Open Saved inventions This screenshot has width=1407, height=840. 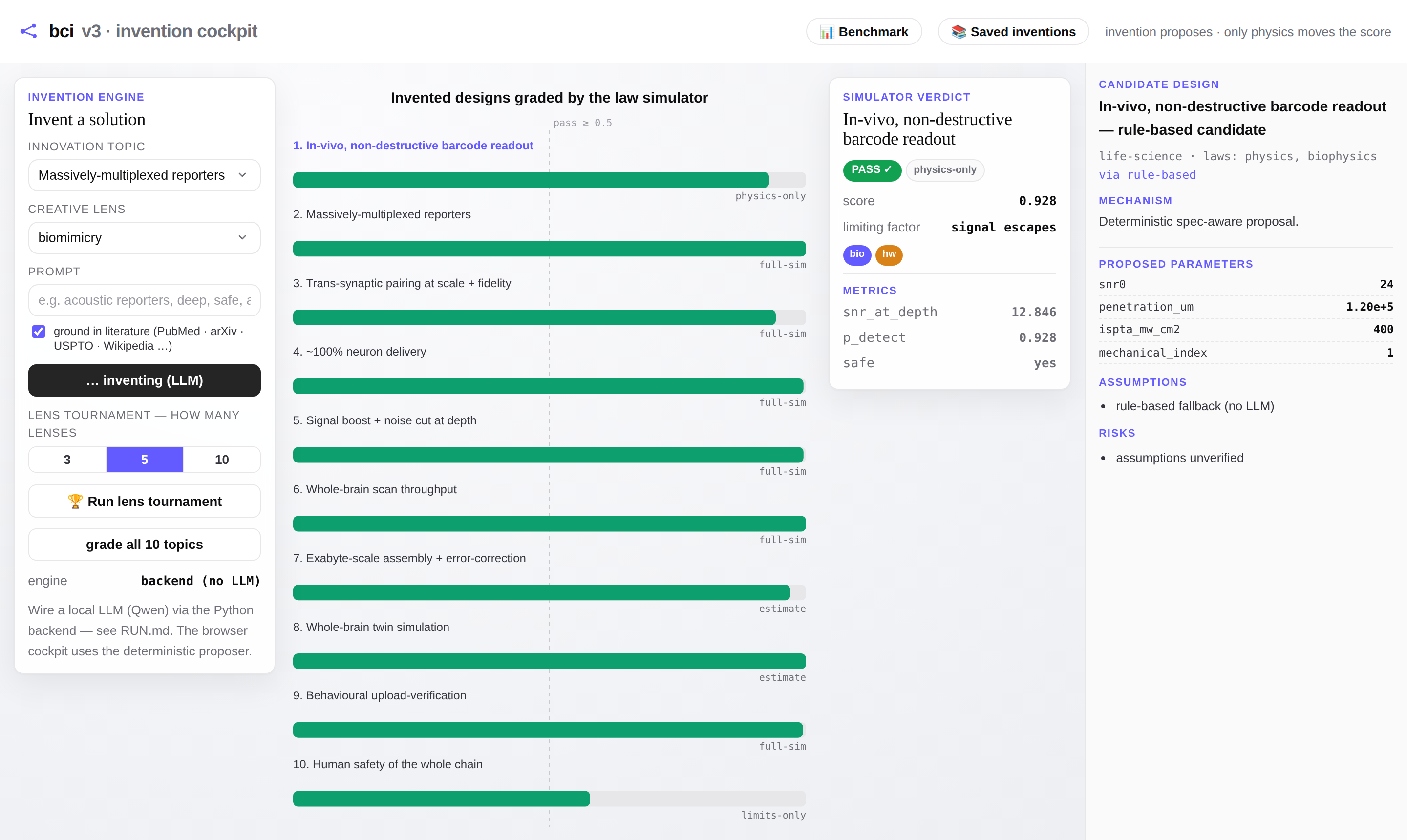pos(1014,32)
